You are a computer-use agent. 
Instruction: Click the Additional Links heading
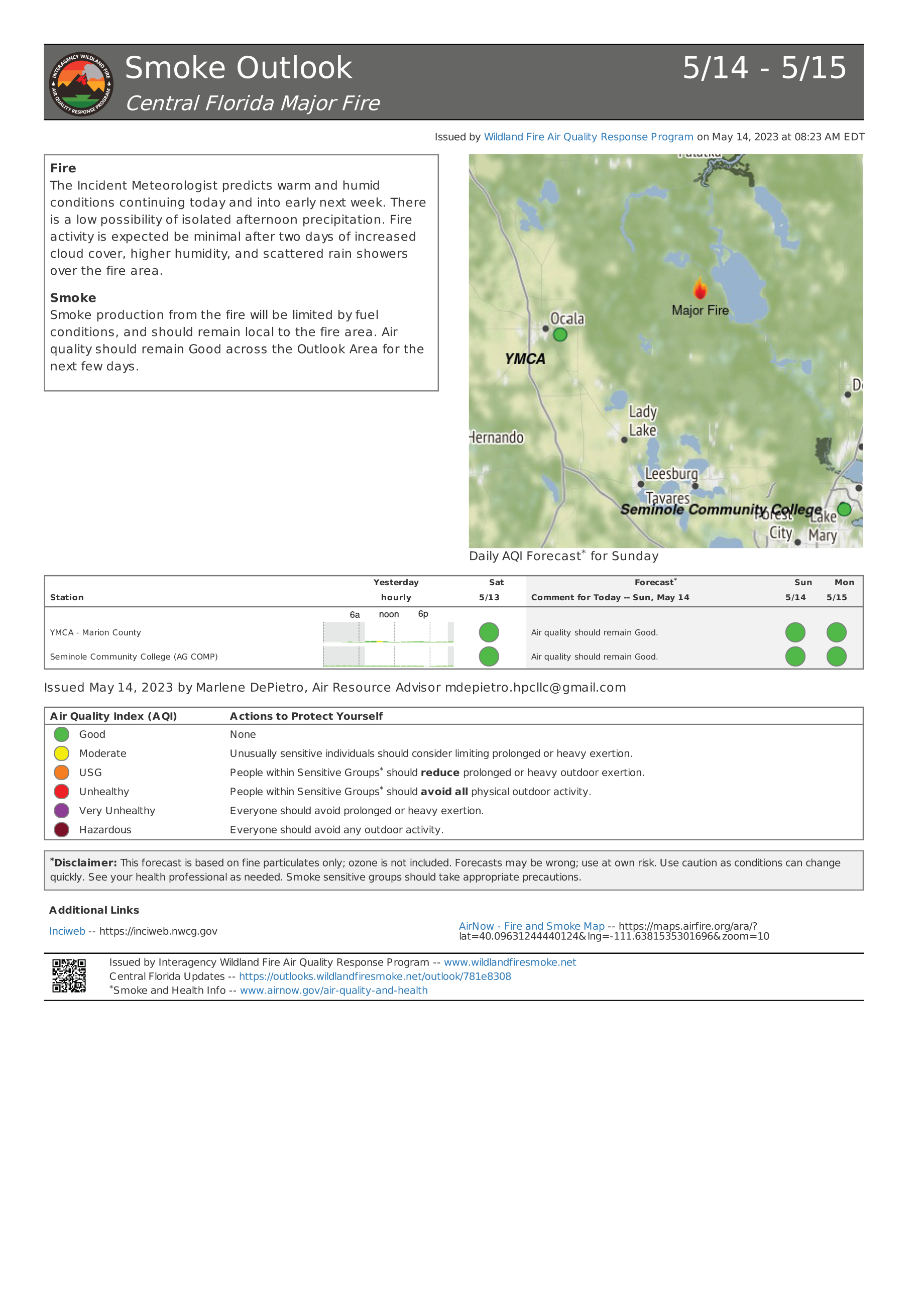coord(94,910)
